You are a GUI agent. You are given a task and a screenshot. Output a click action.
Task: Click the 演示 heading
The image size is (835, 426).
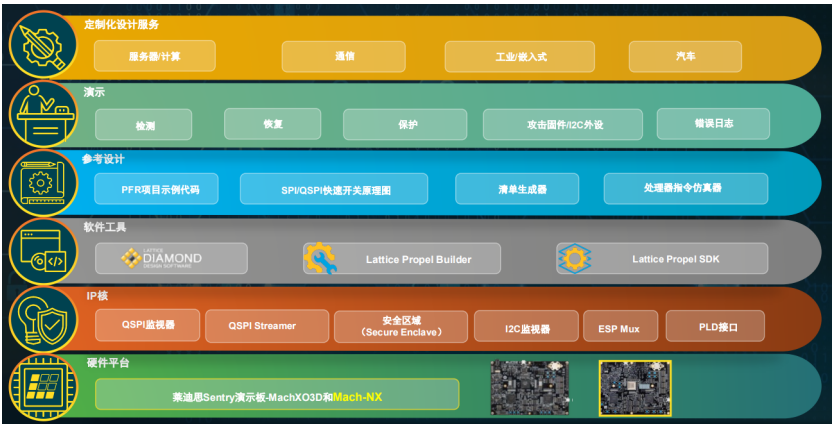click(x=94, y=92)
